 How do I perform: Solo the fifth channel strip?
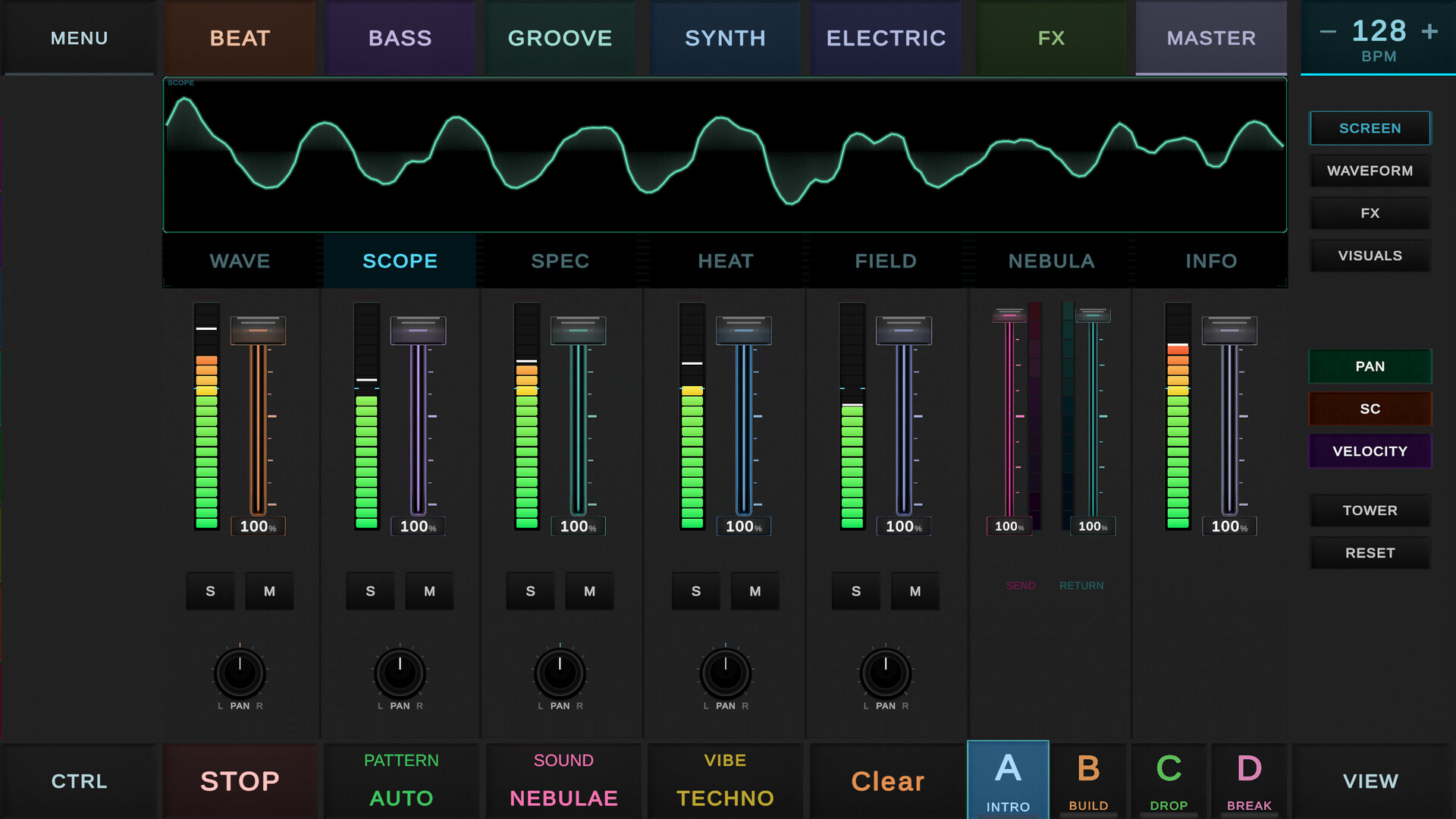(x=855, y=591)
